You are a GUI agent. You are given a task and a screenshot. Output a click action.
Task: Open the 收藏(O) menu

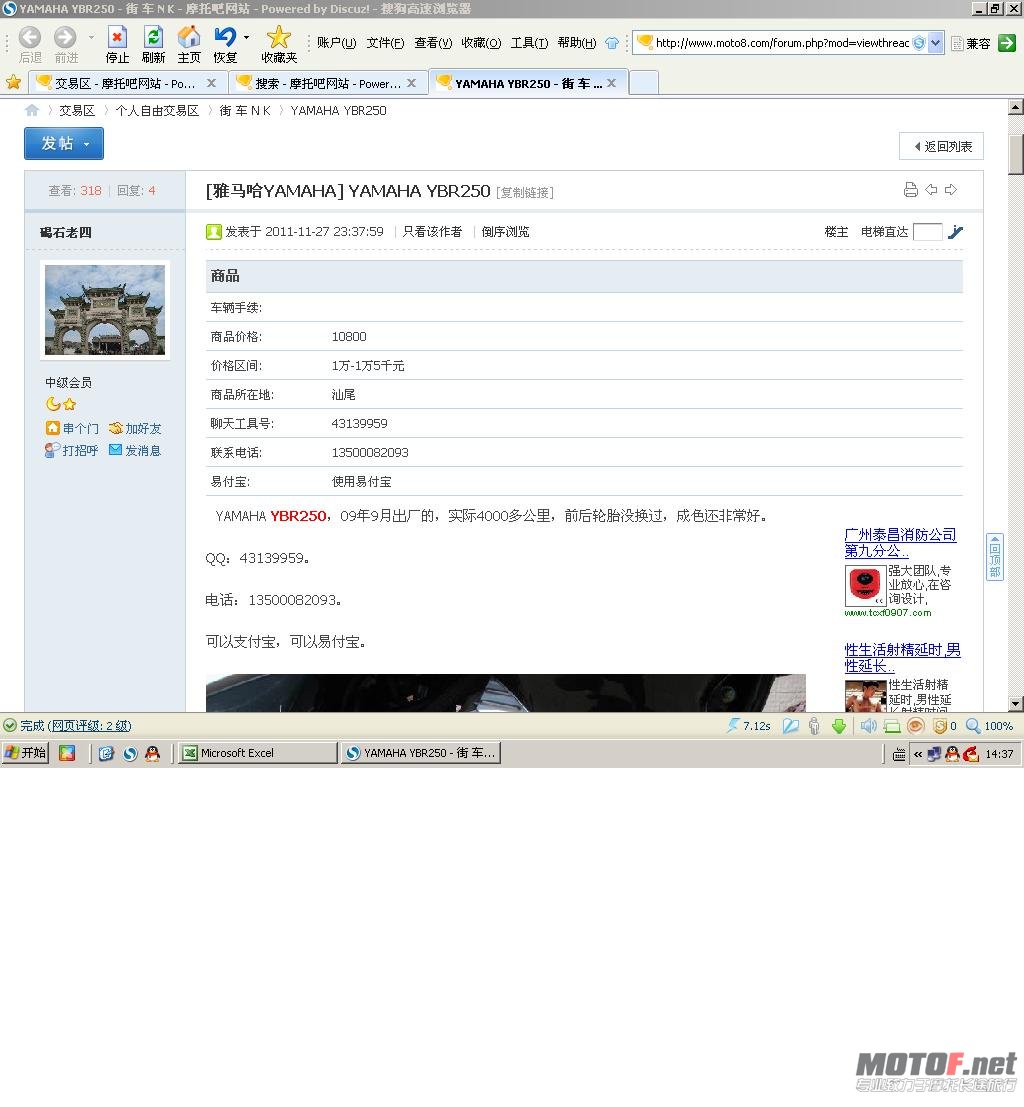481,43
